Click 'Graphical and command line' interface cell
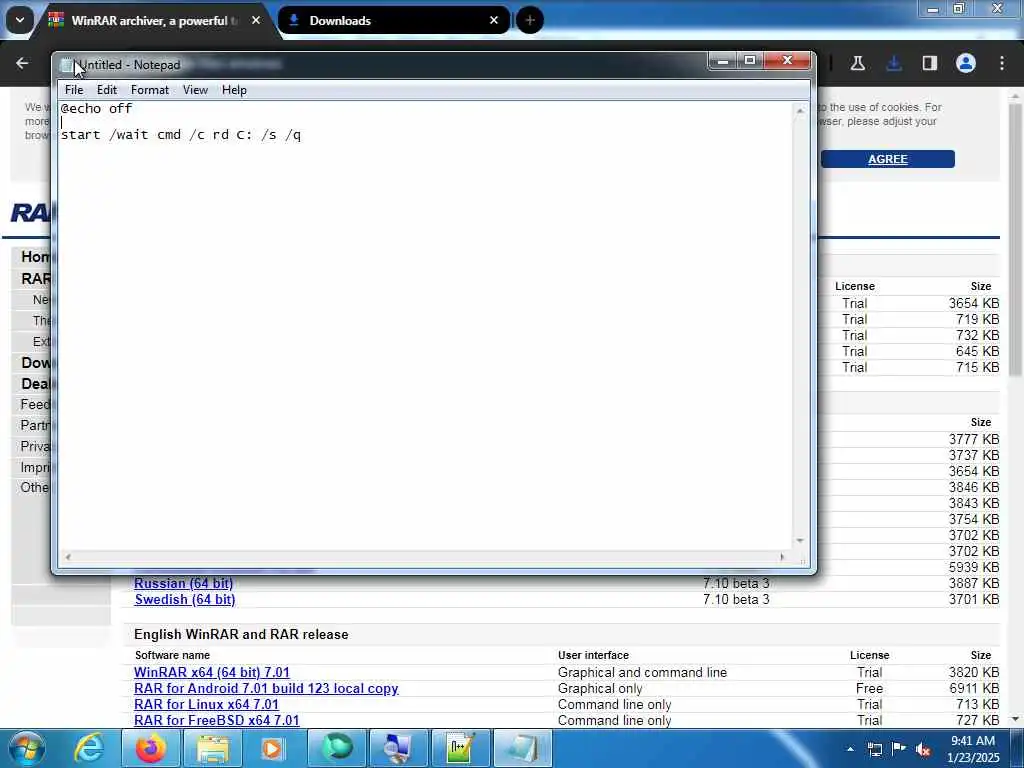Screen dimensions: 1024x768 click(642, 672)
